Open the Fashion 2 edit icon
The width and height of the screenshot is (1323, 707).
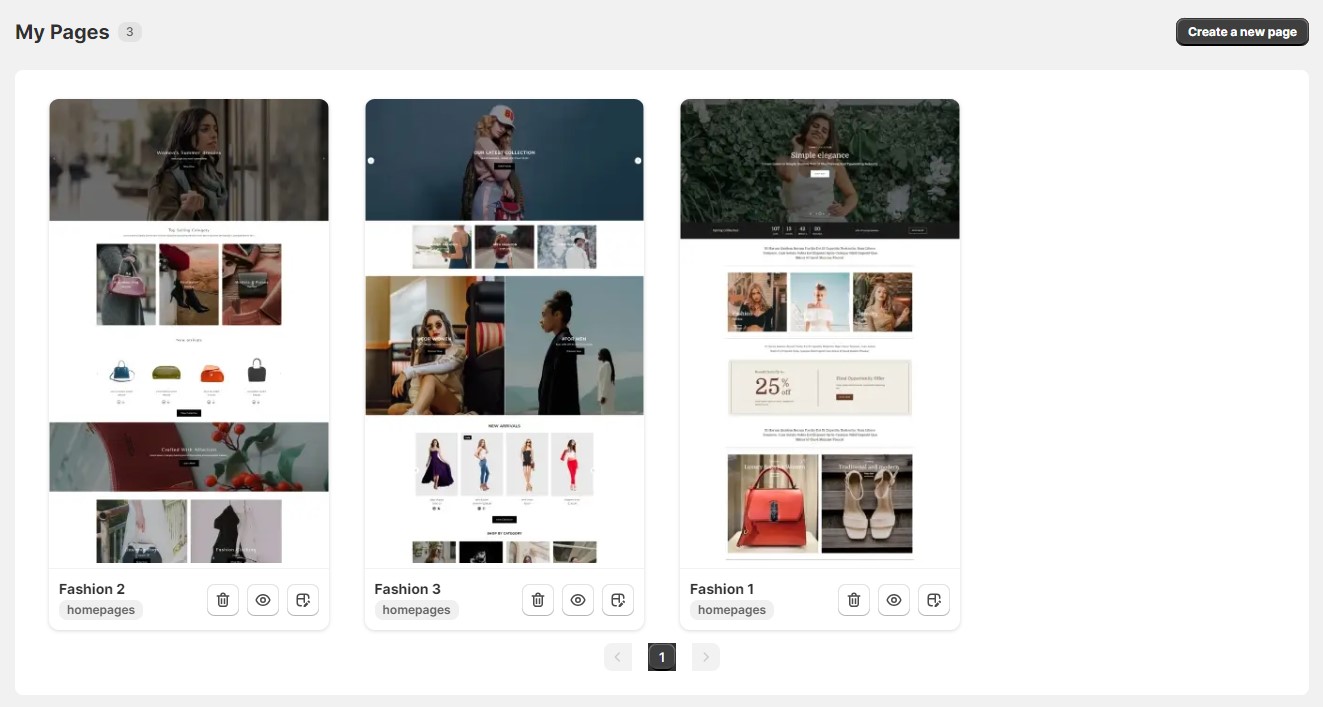tap(303, 600)
